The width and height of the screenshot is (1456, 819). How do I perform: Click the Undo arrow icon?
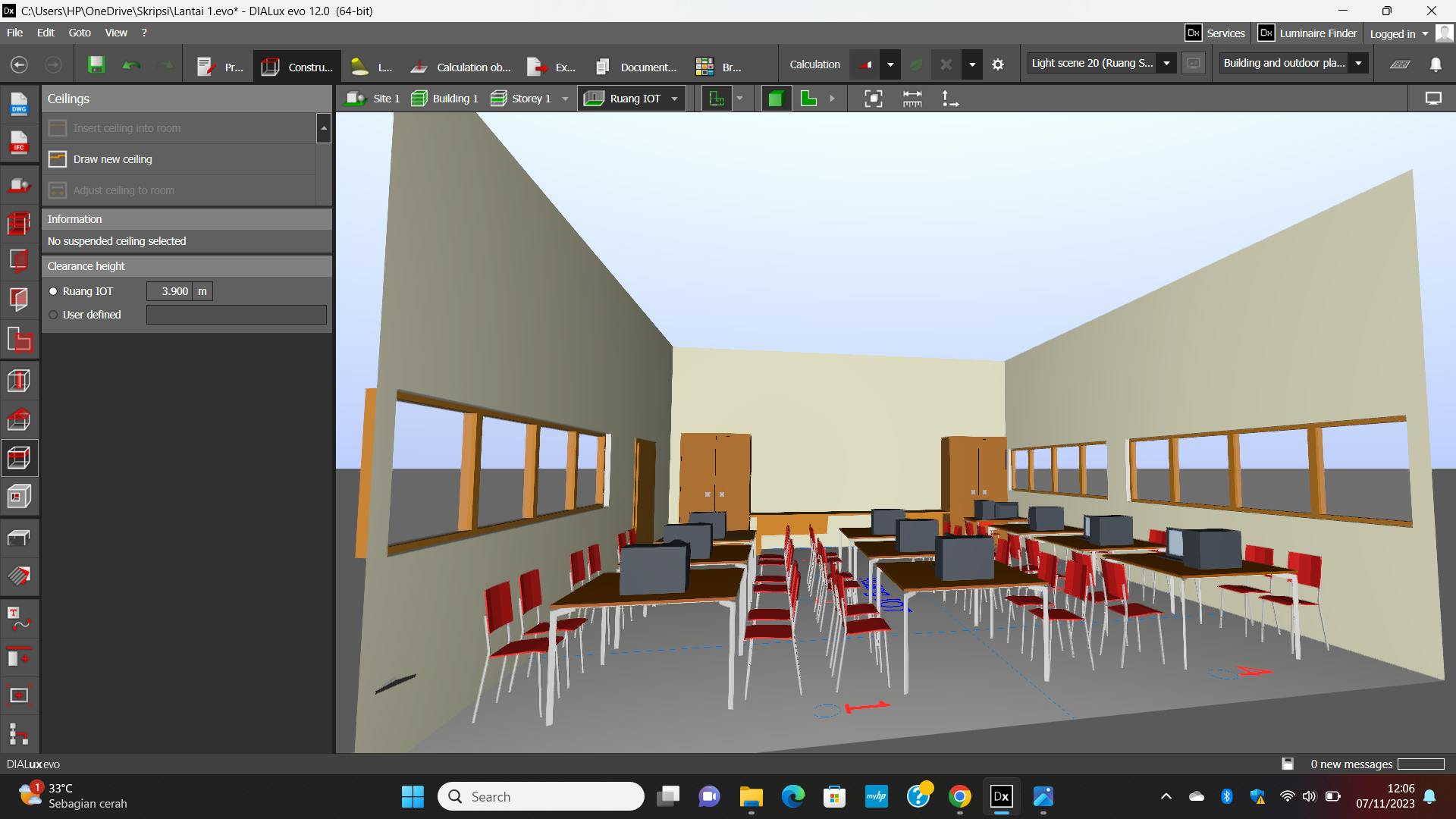tap(131, 65)
